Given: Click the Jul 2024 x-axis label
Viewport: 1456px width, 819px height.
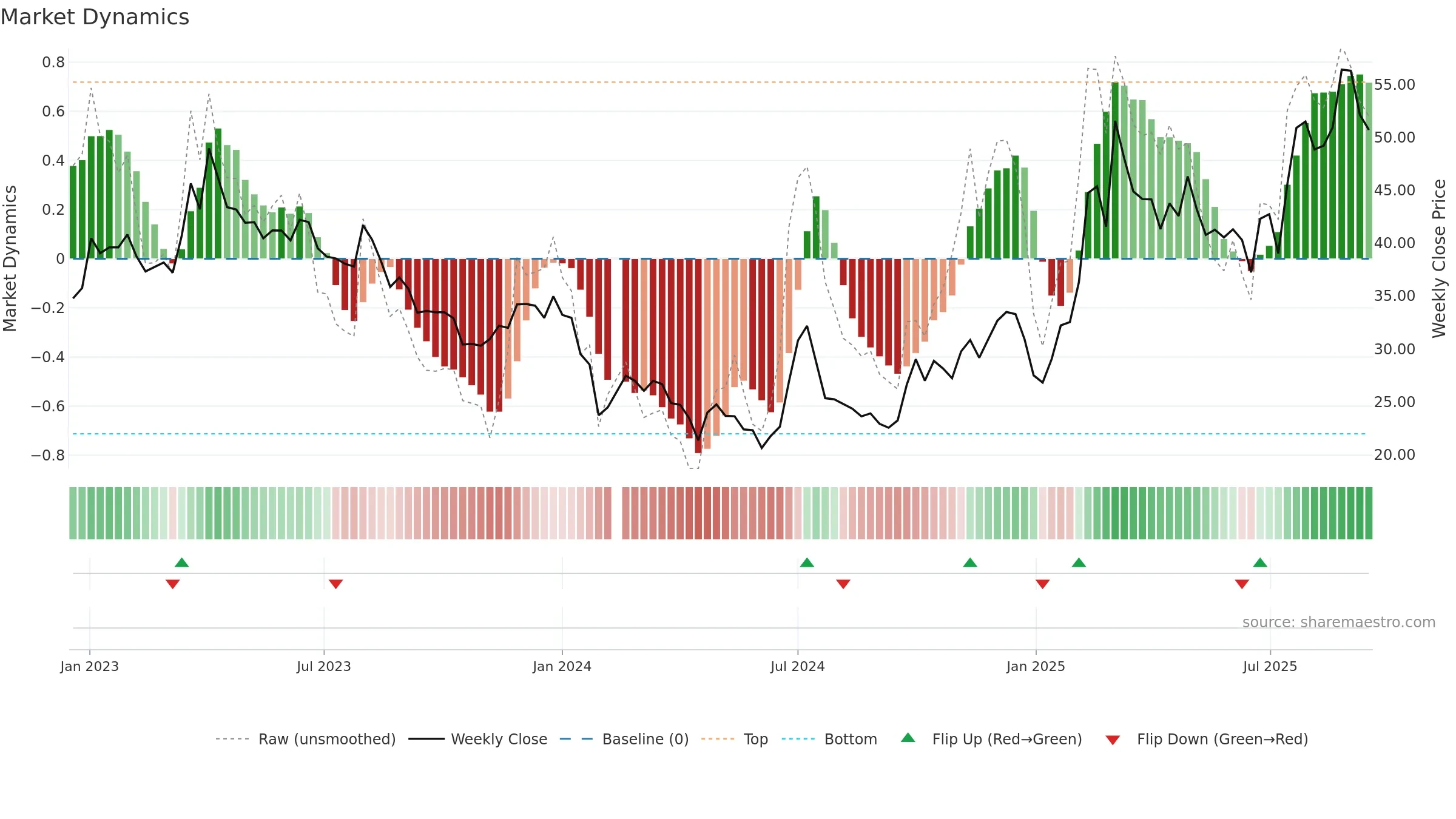Looking at the screenshot, I should [798, 666].
